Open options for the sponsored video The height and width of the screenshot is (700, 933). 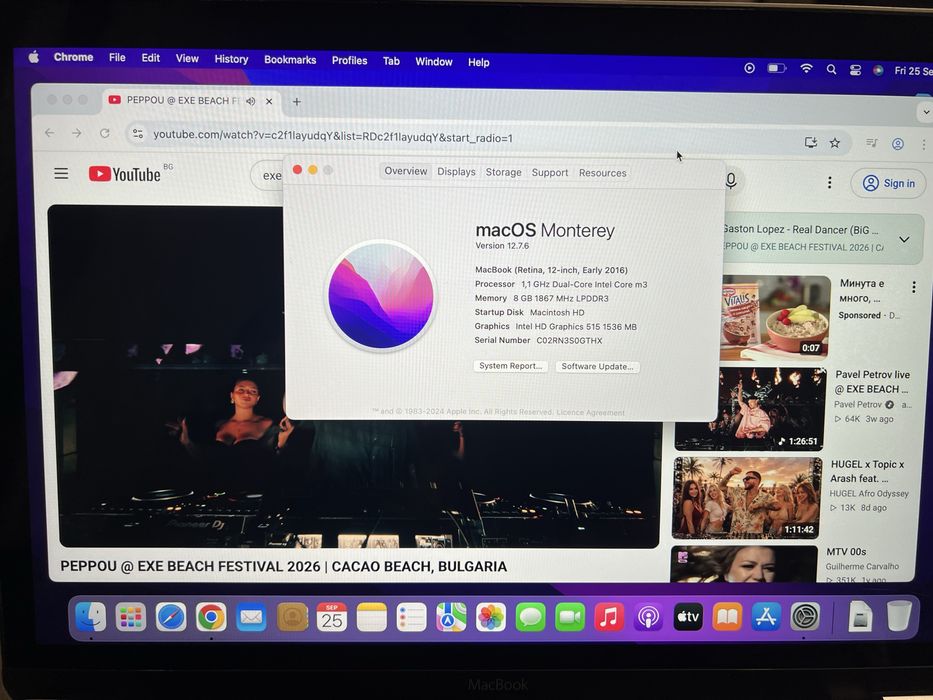click(x=914, y=288)
